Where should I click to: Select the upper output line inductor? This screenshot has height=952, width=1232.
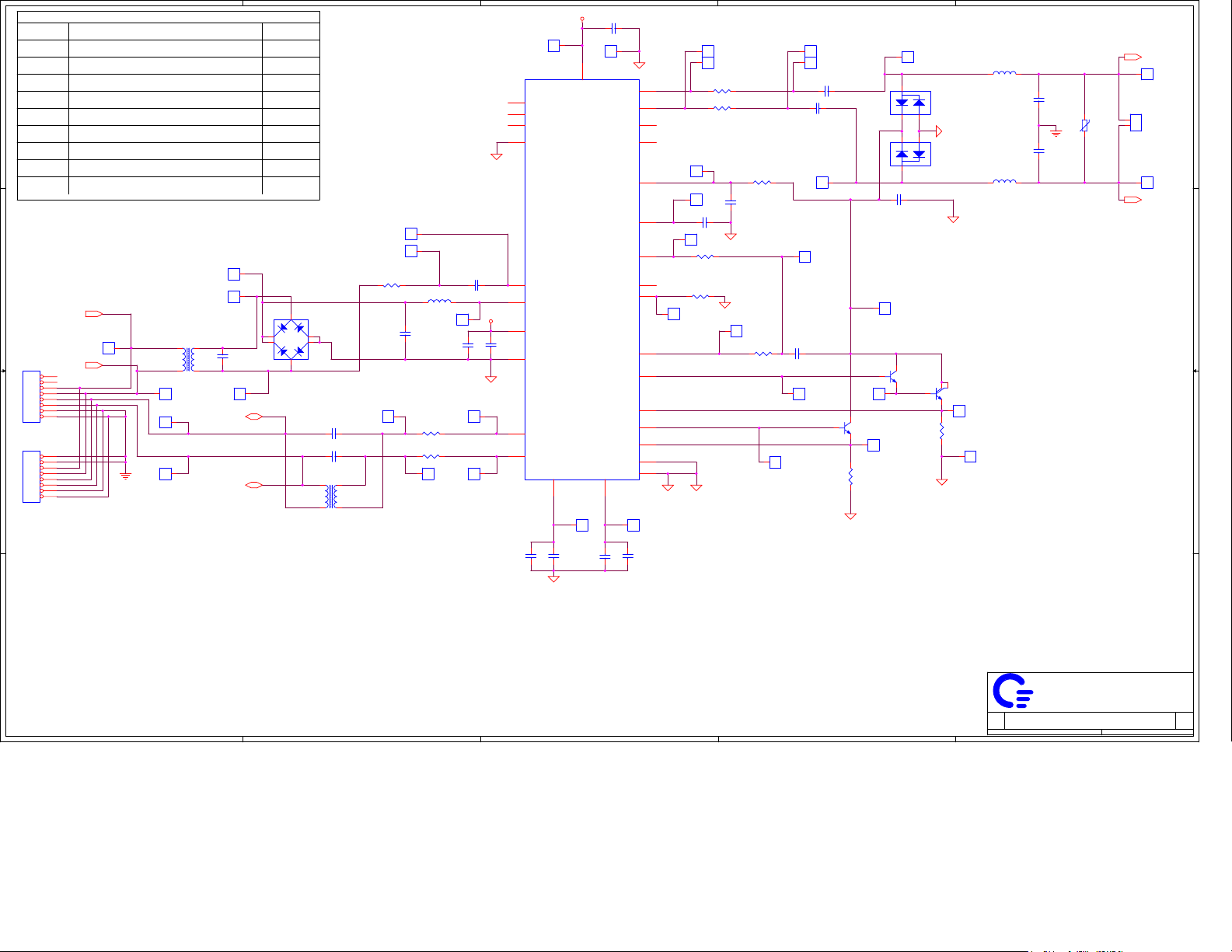(1004, 73)
